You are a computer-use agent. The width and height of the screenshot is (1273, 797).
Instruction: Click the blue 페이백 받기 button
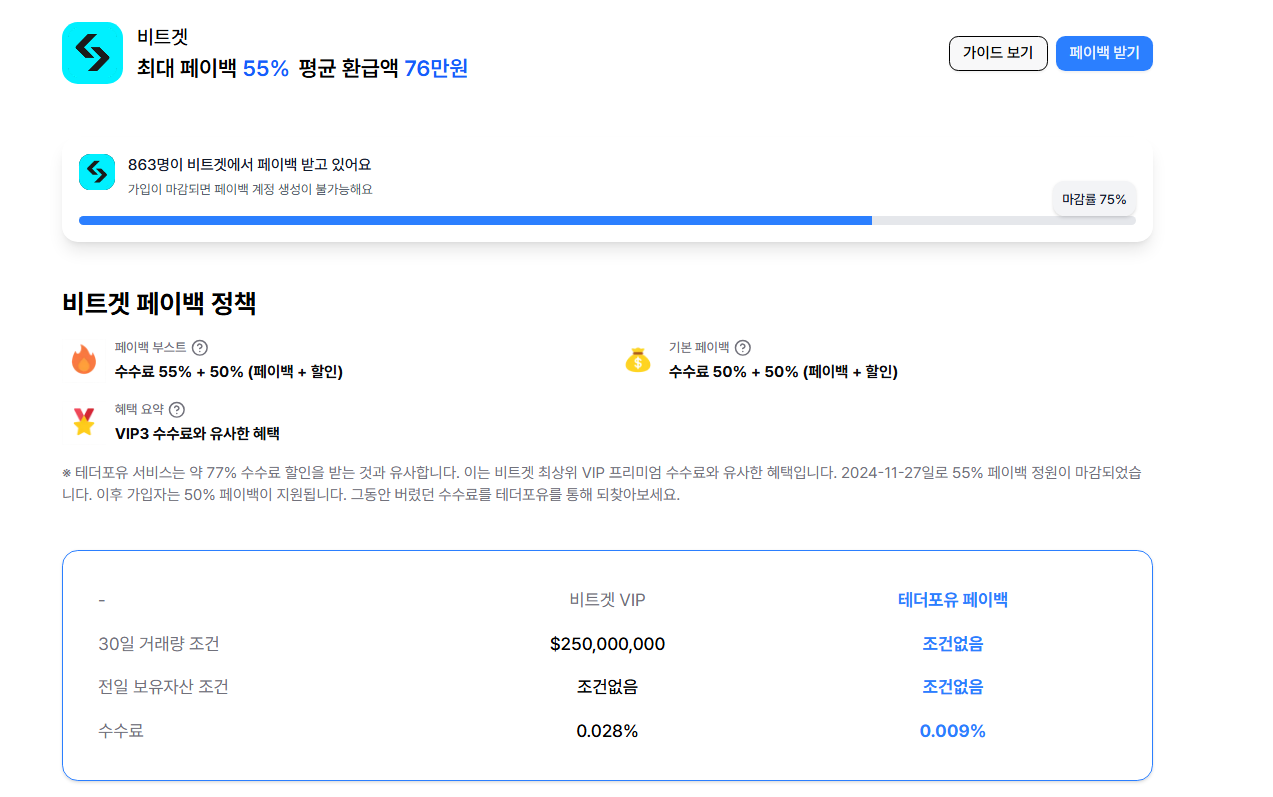[1104, 53]
